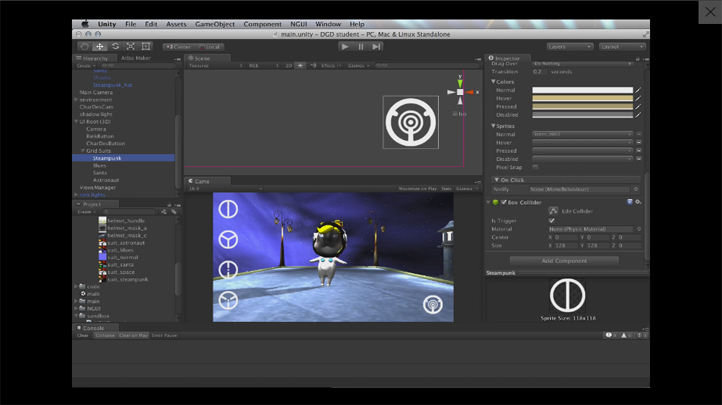722x405 pixels.
Task: Expand the environment object in Hierarchy
Action: [x=76, y=99]
